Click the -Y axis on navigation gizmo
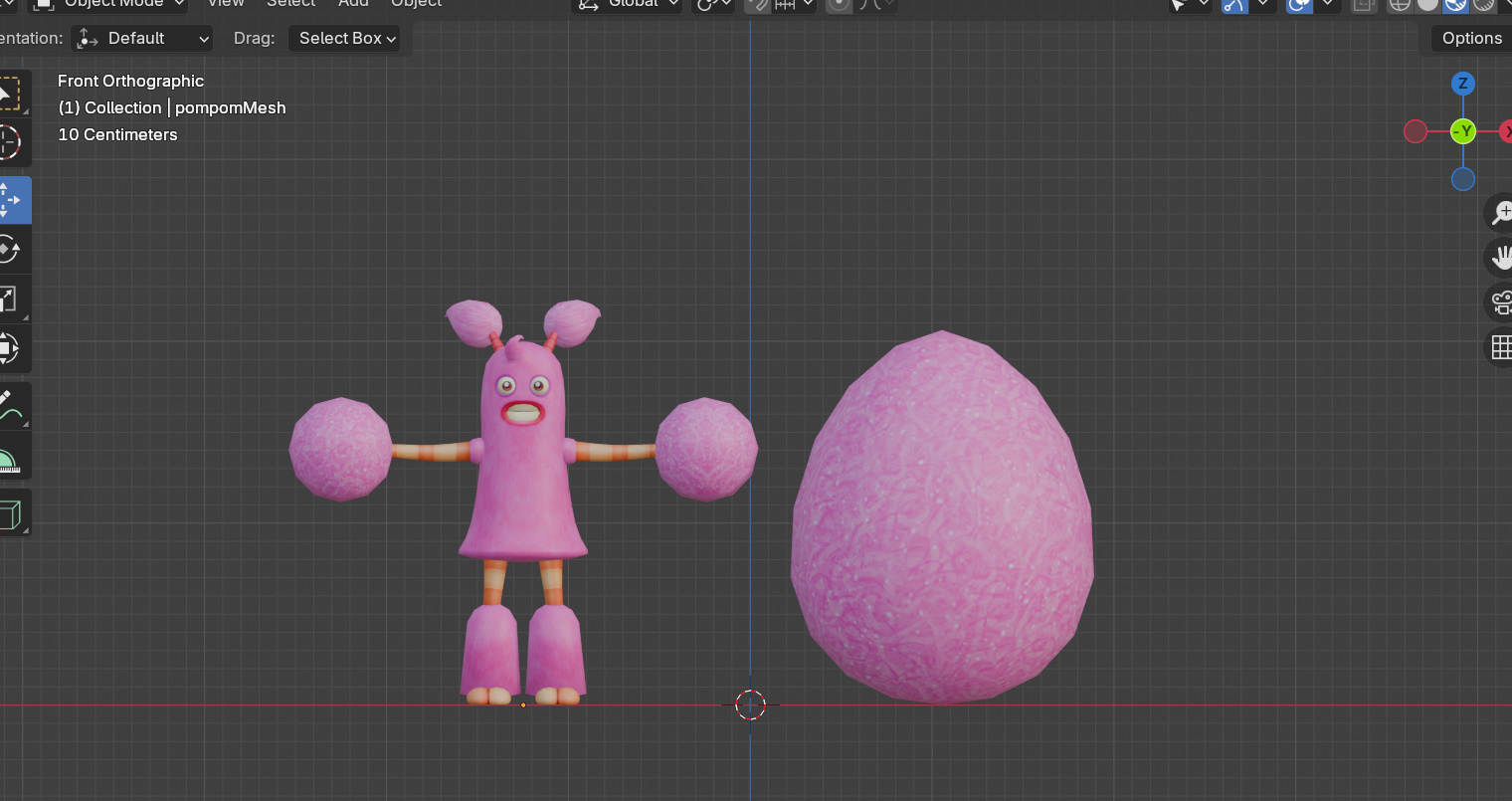The width and height of the screenshot is (1512, 801). (1462, 131)
